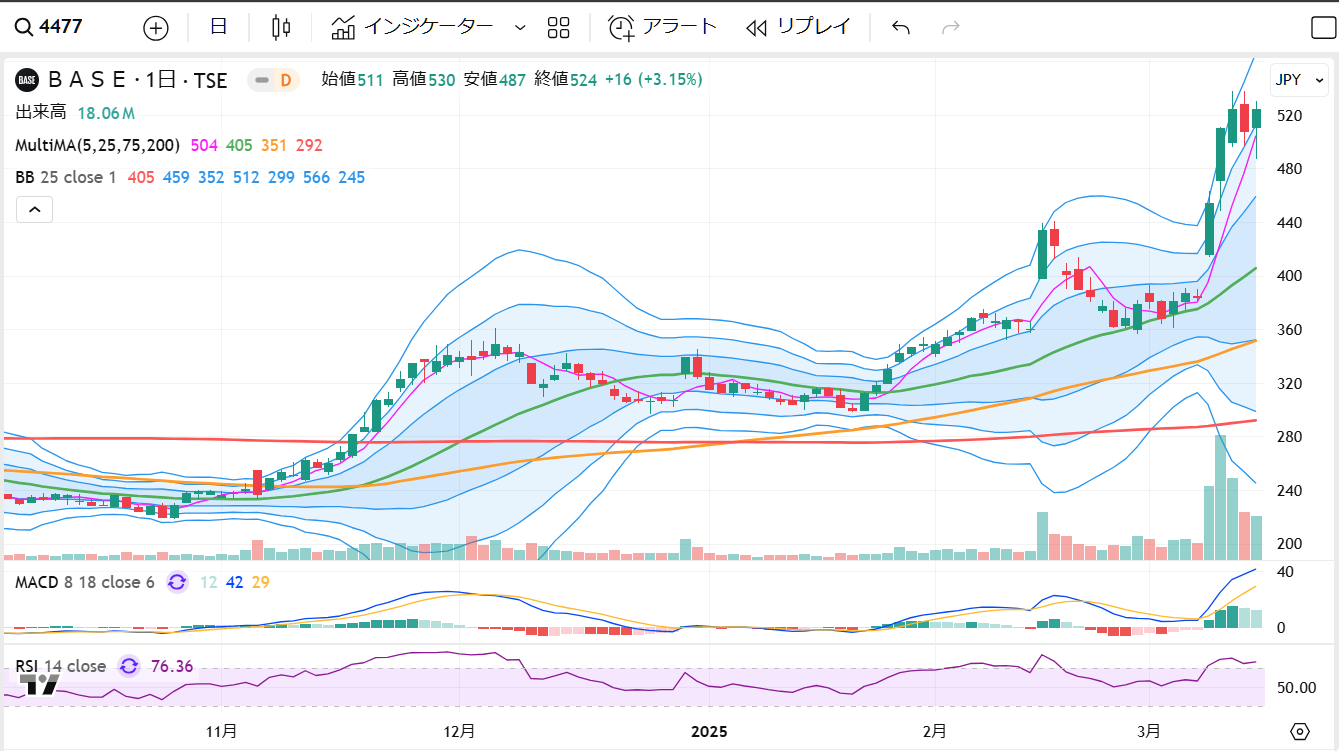Create an alert with アラート button
This screenshot has height=751, width=1339.
663,27
